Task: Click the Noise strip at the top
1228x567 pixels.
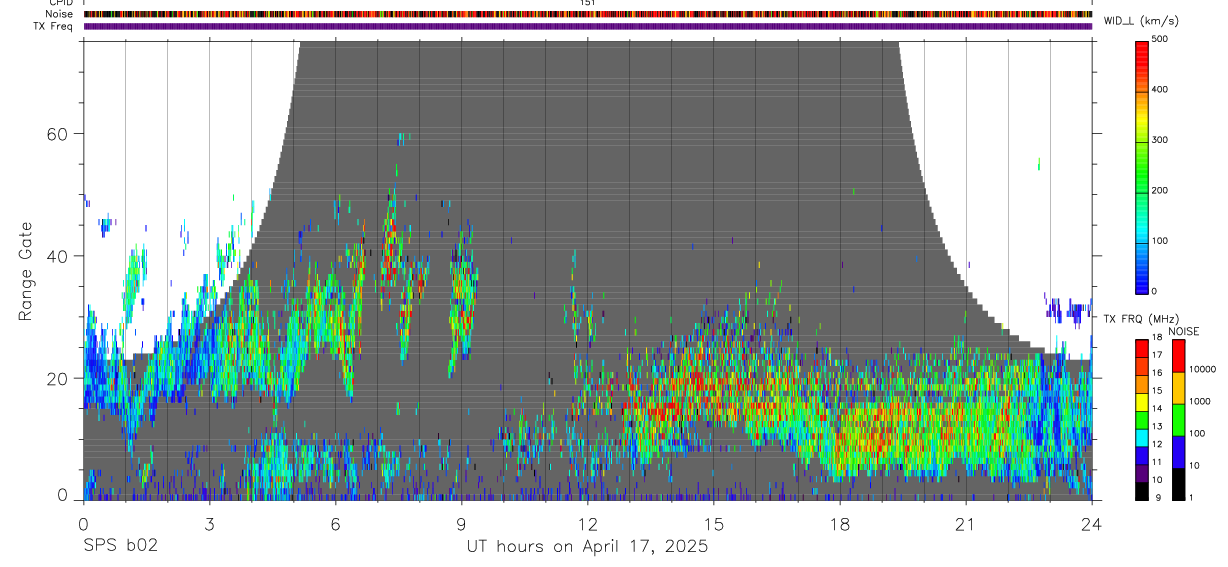Action: point(588,14)
